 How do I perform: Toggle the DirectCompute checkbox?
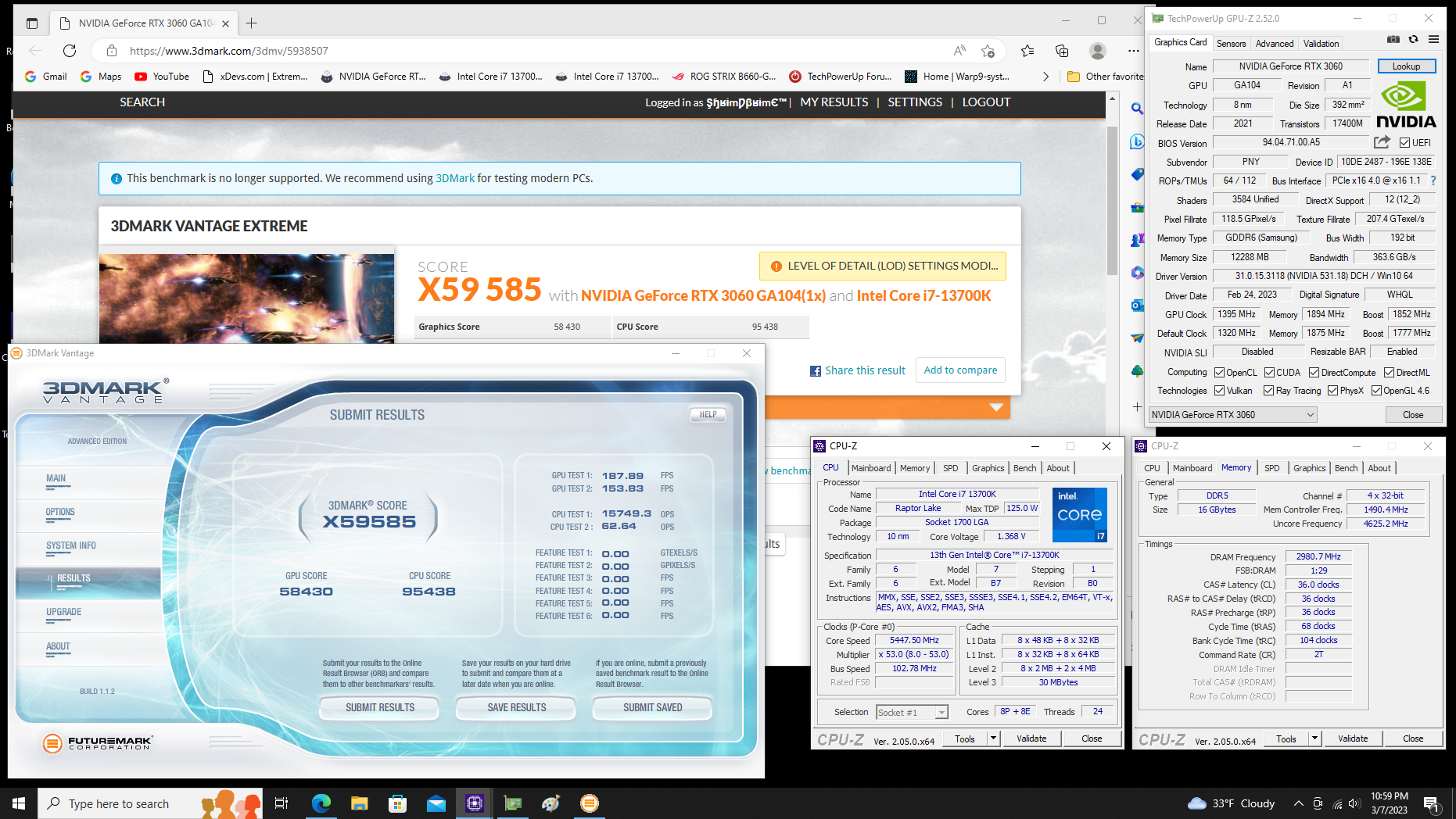(1314, 373)
